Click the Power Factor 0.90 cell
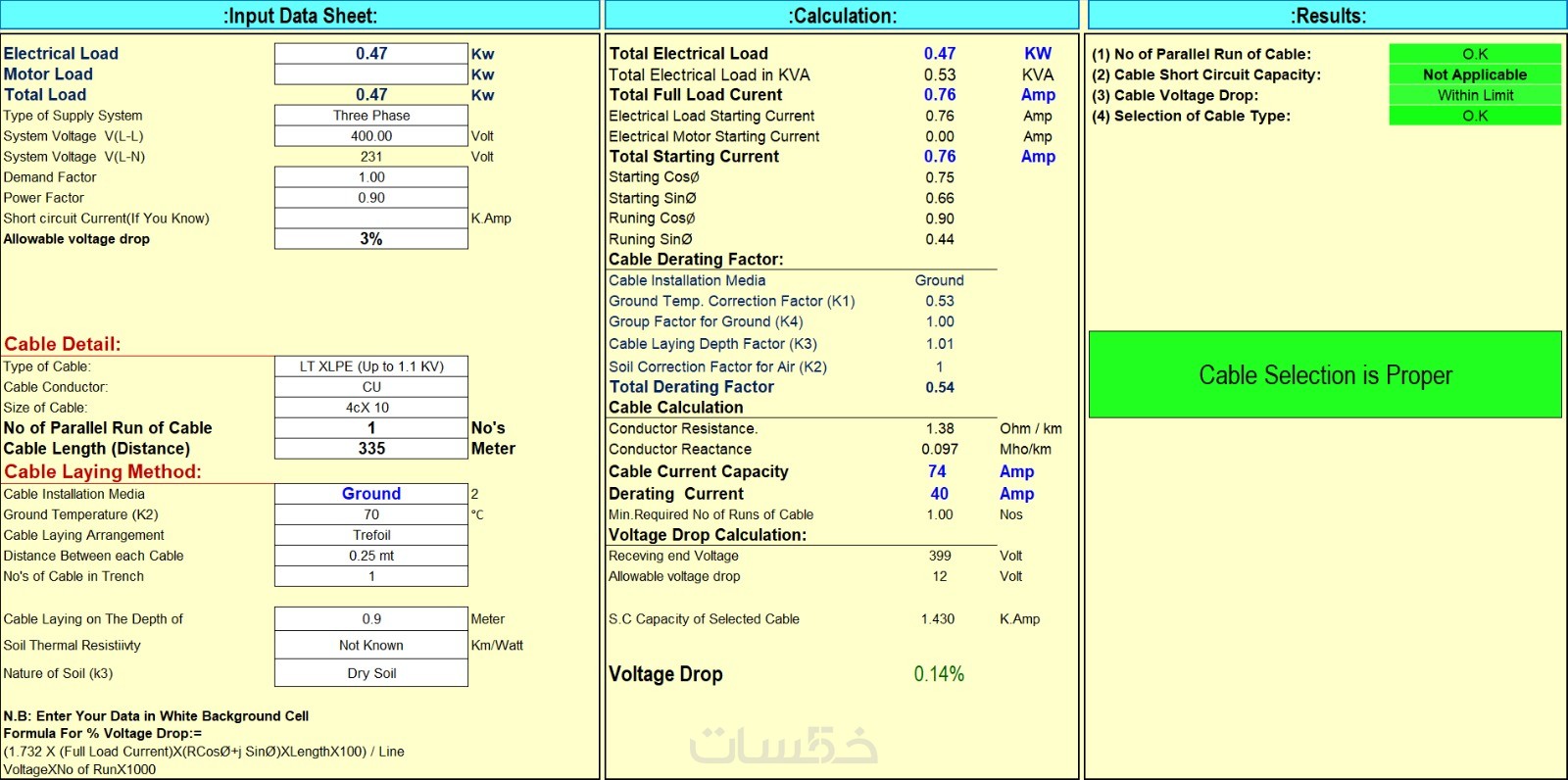The width and height of the screenshot is (1568, 780). 371,198
